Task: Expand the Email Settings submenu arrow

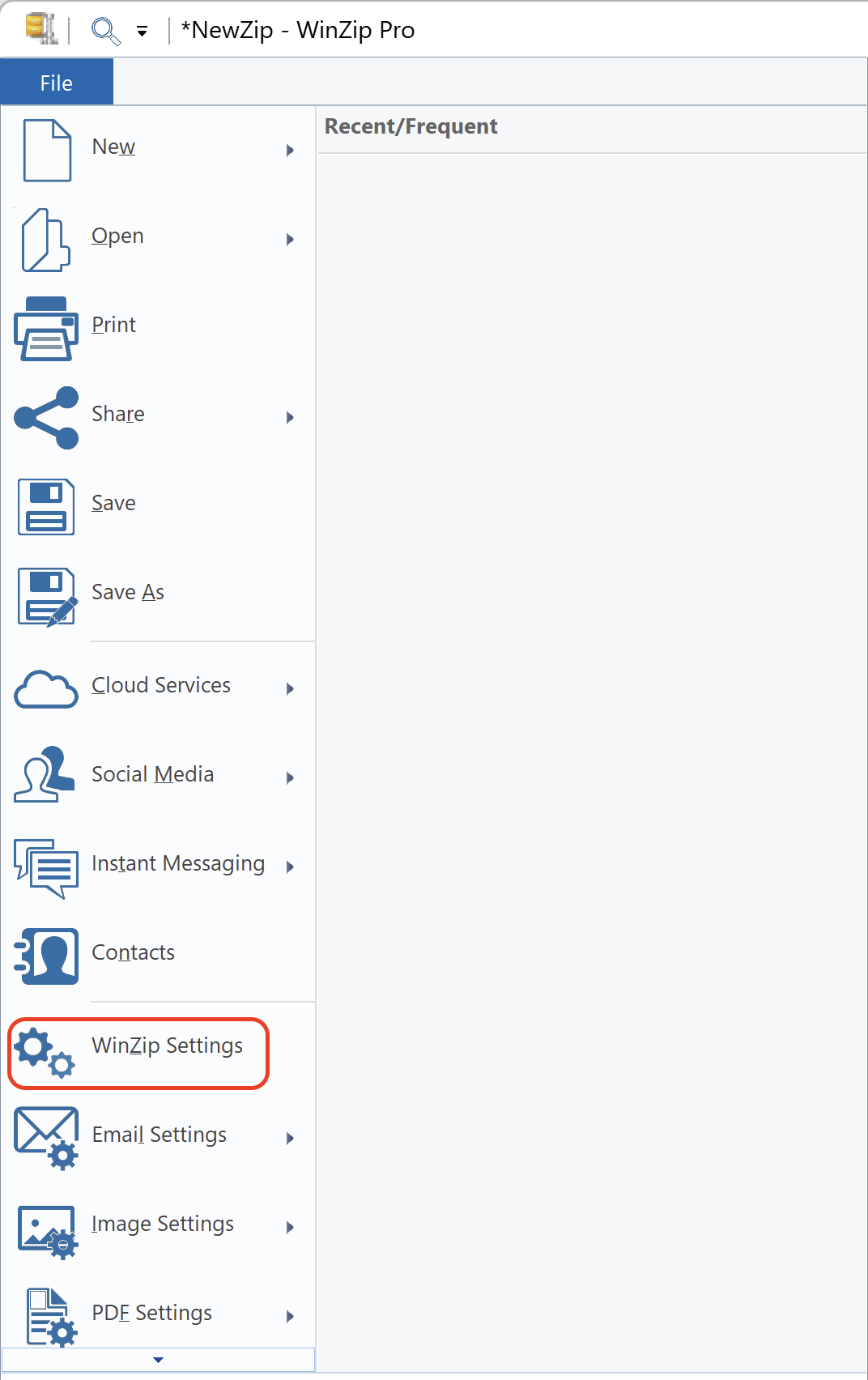Action: click(x=290, y=1138)
